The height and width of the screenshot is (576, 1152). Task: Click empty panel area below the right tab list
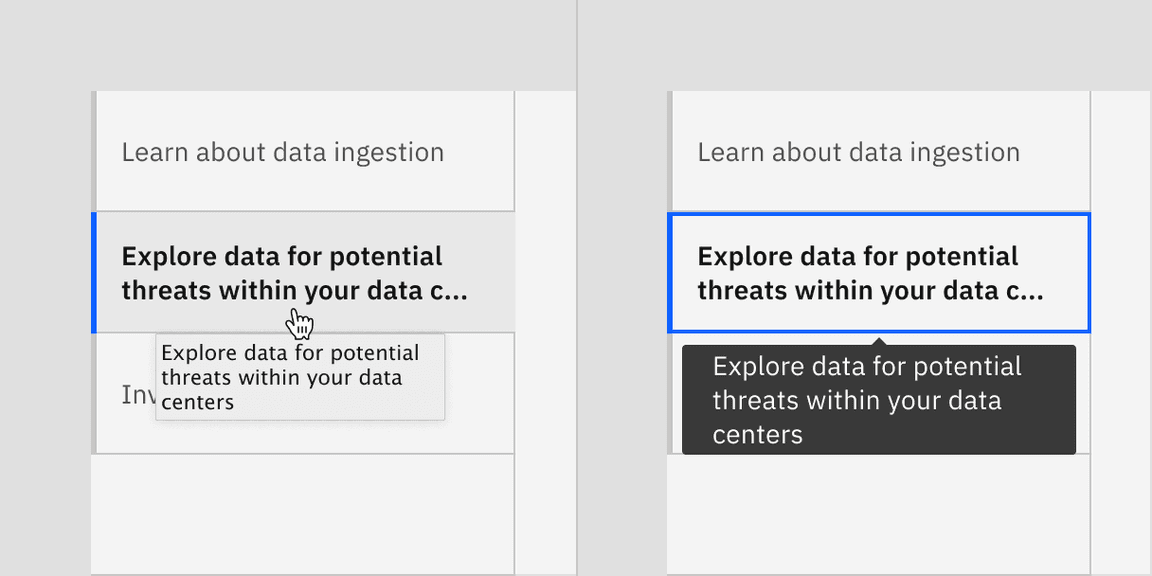point(878,515)
